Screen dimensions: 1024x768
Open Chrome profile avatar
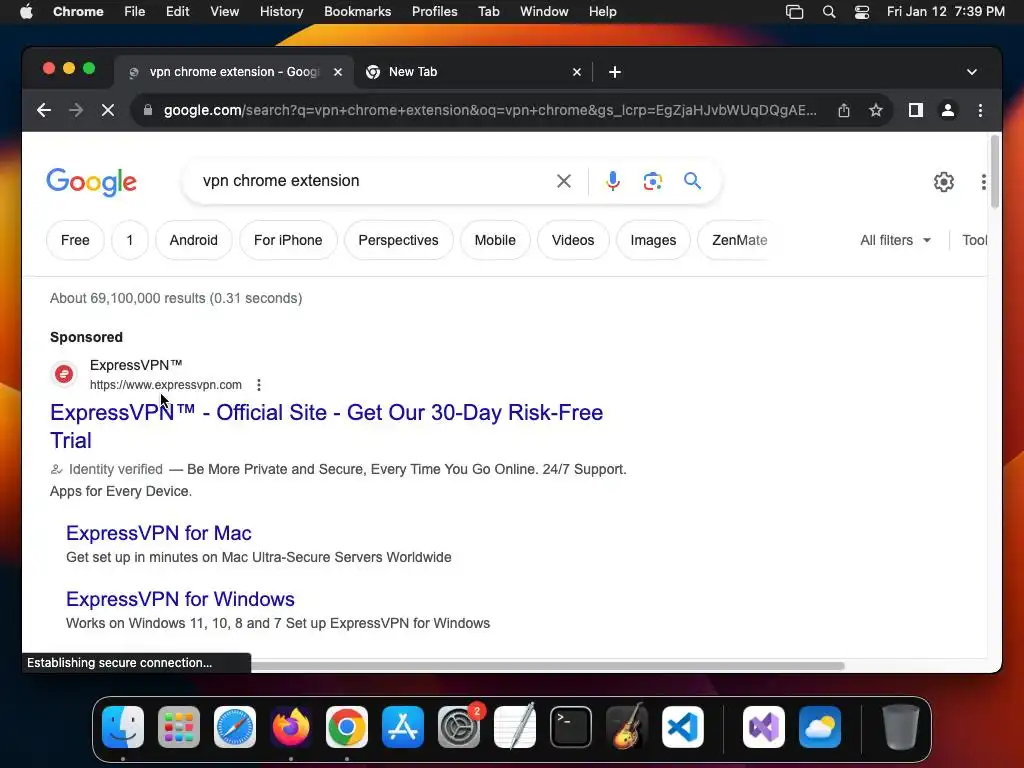coord(948,110)
